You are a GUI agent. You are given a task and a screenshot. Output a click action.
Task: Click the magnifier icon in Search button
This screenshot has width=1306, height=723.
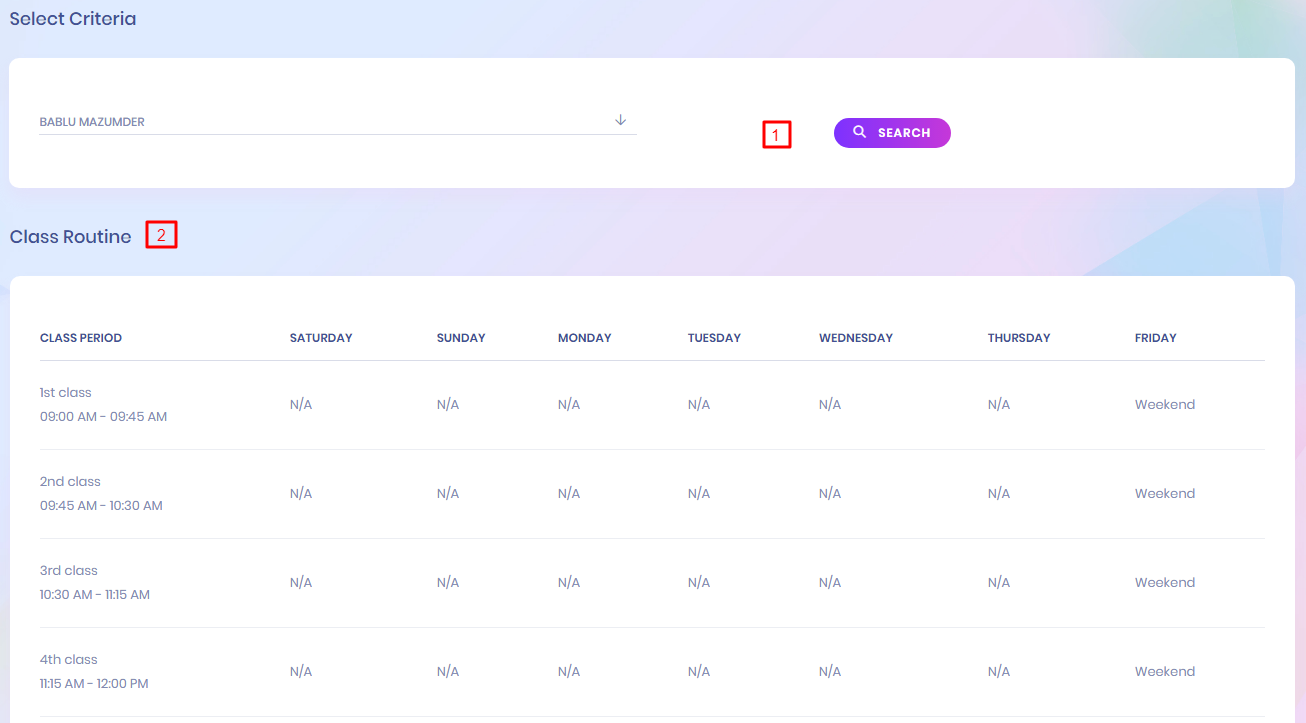tap(860, 132)
